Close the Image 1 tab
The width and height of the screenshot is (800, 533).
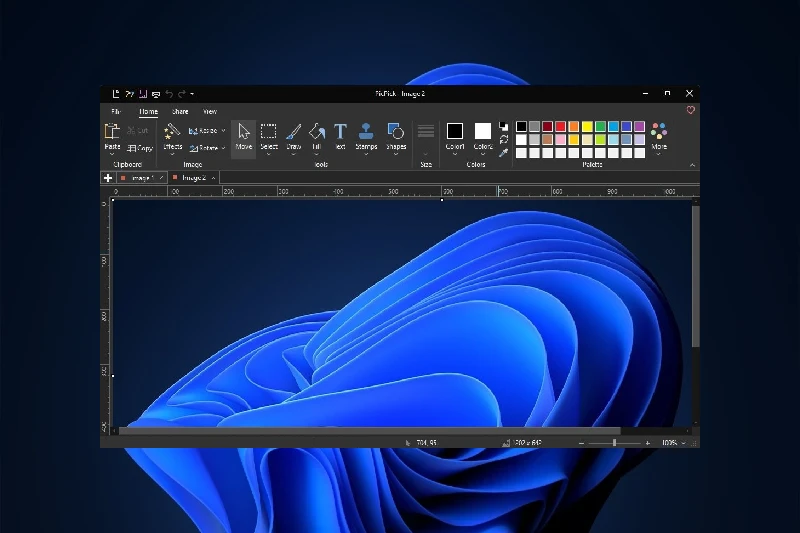coord(161,177)
